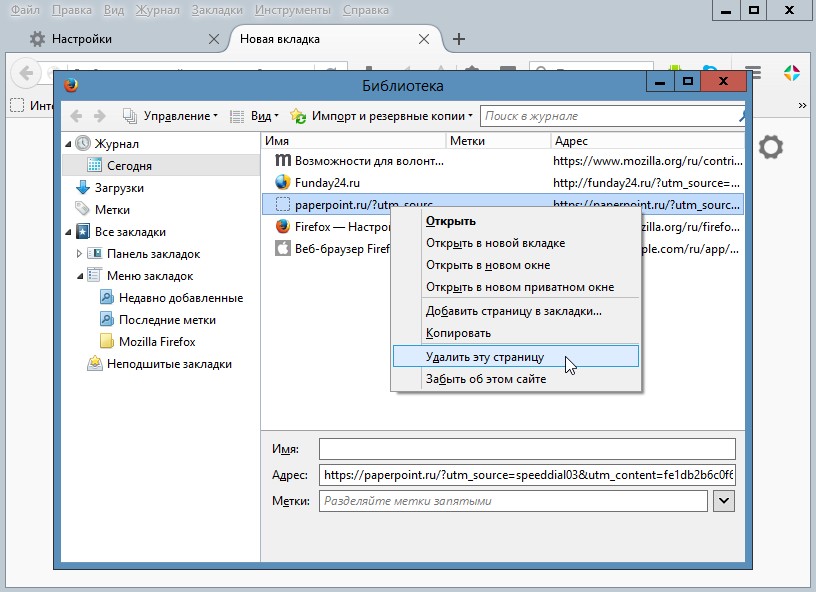Choose Копировать in the context menu
The image size is (816, 592).
point(516,333)
